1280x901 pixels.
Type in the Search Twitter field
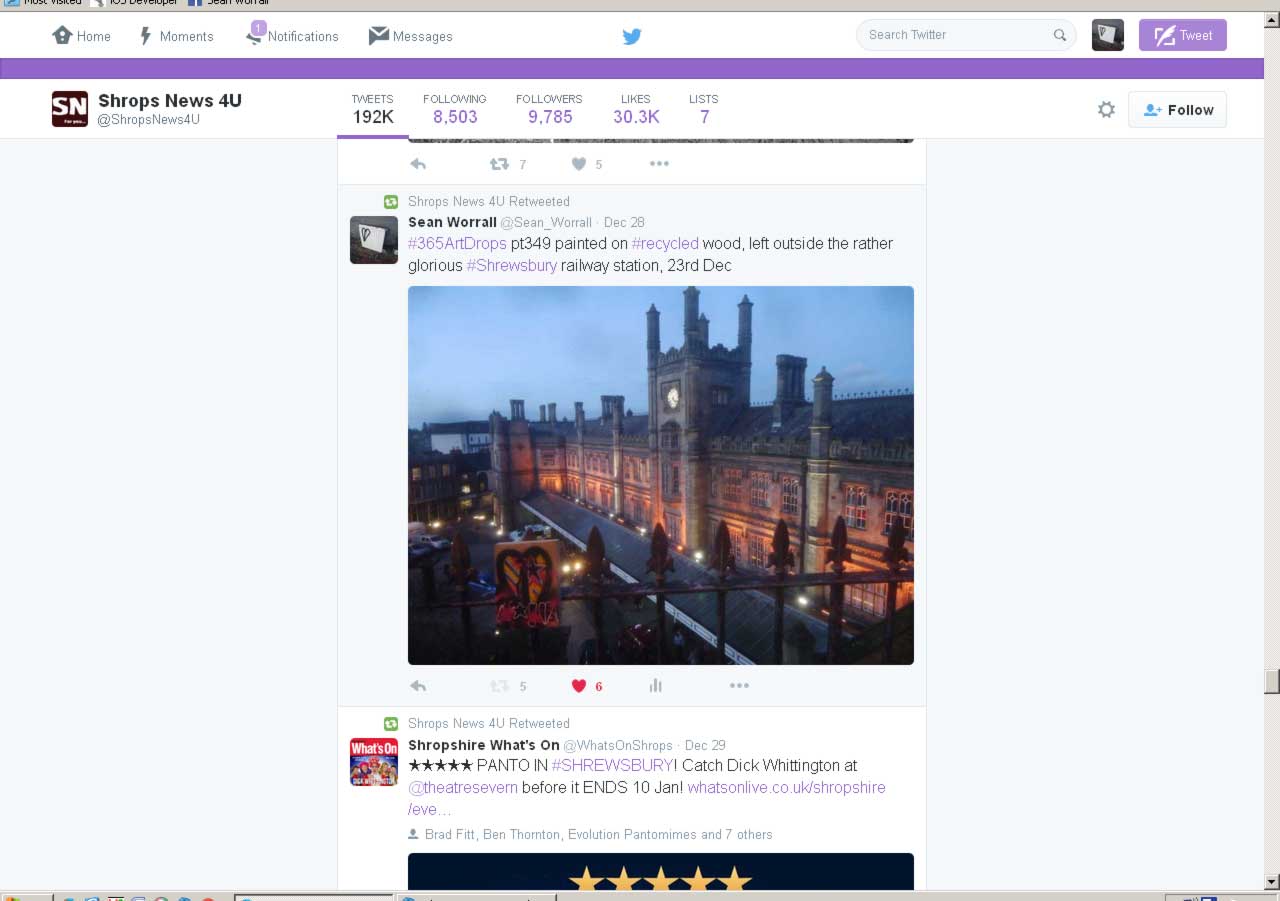pos(955,35)
